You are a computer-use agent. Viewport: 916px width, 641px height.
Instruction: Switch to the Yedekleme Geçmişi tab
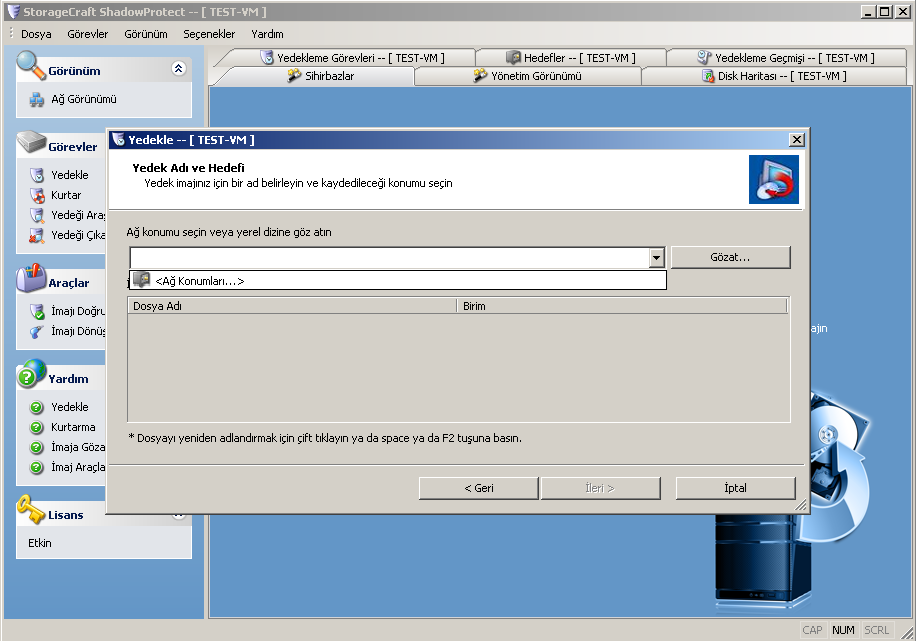point(786,58)
